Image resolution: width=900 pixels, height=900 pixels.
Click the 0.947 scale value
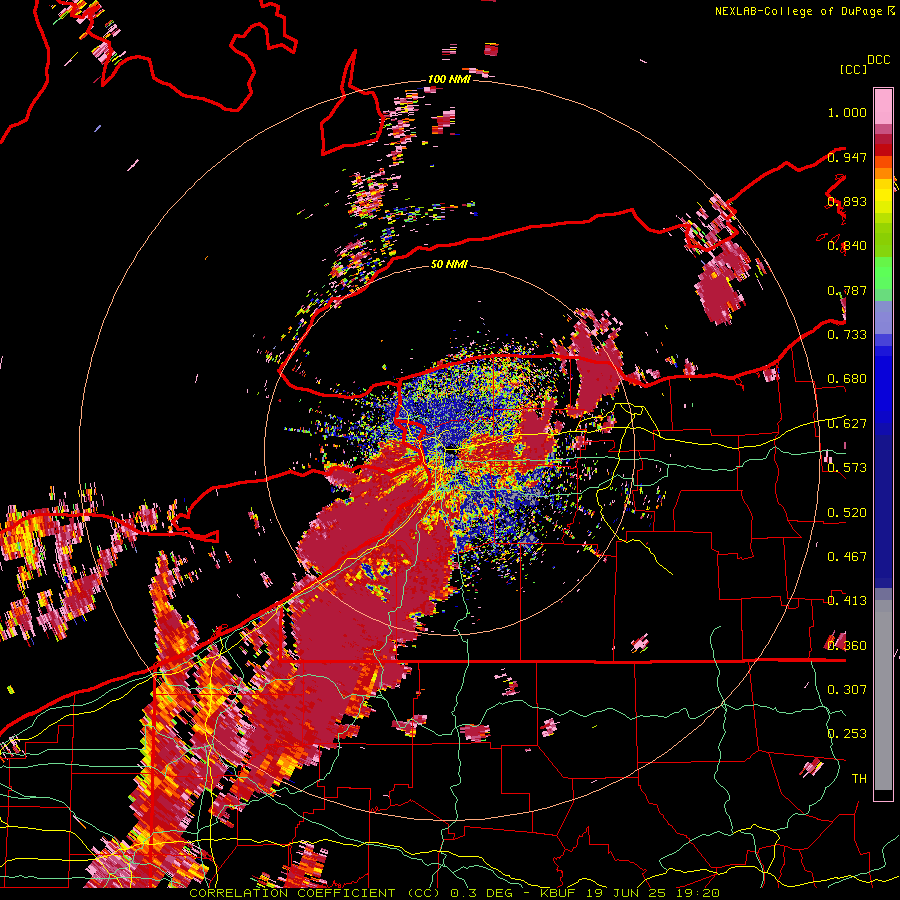tap(847, 157)
